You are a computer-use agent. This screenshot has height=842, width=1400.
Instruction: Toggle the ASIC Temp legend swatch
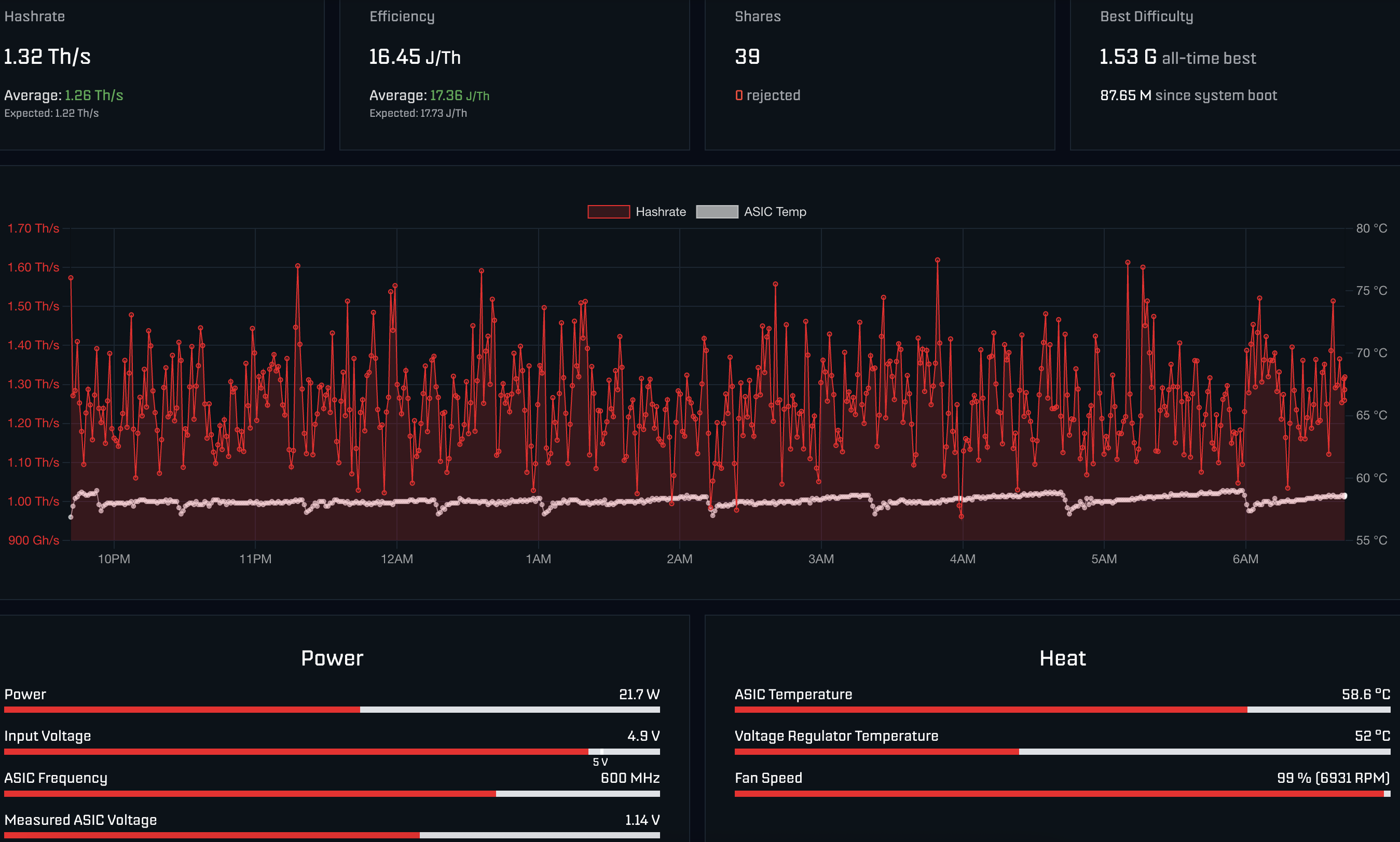coord(717,212)
